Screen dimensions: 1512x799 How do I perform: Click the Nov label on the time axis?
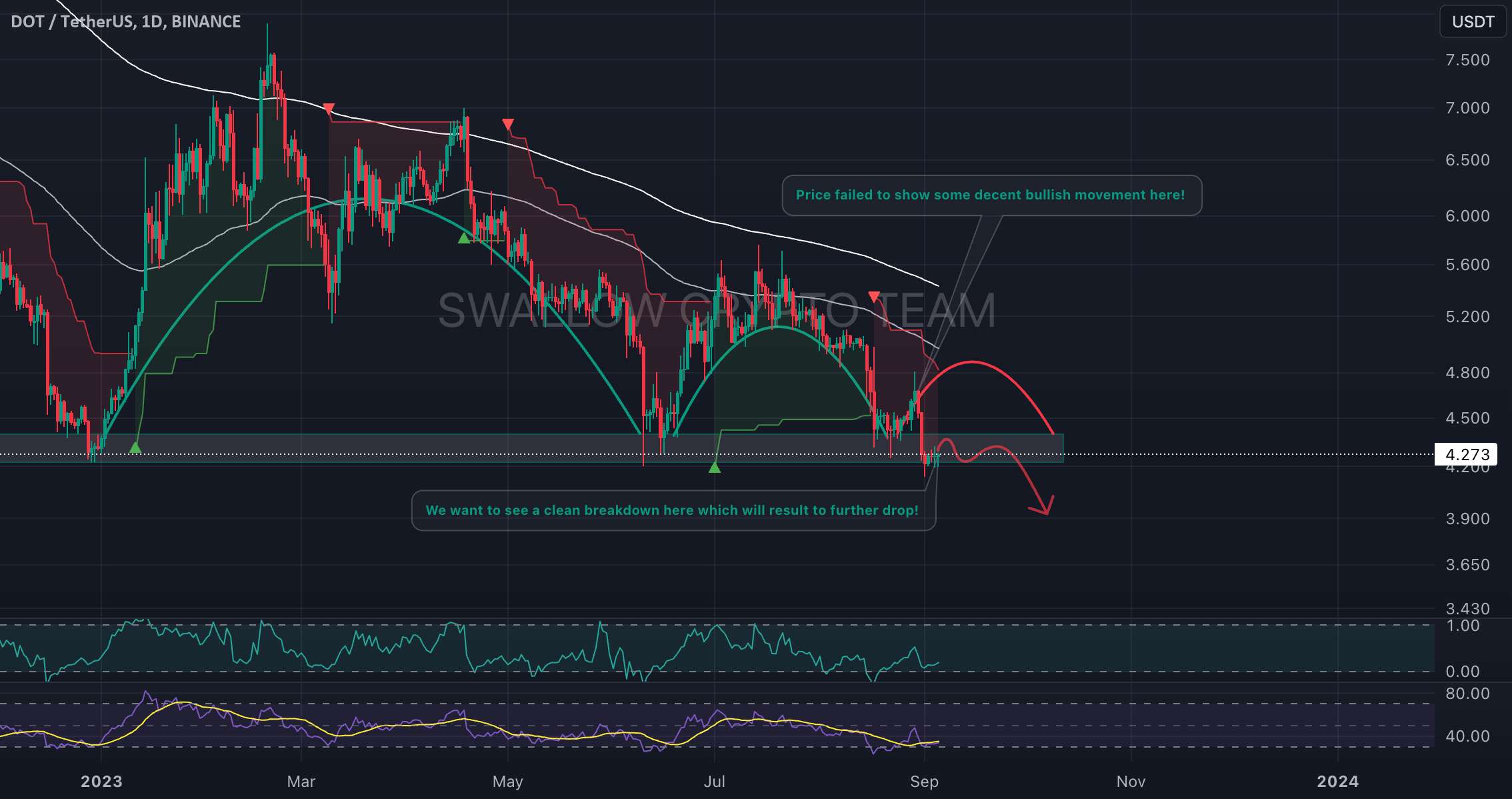click(x=1131, y=782)
